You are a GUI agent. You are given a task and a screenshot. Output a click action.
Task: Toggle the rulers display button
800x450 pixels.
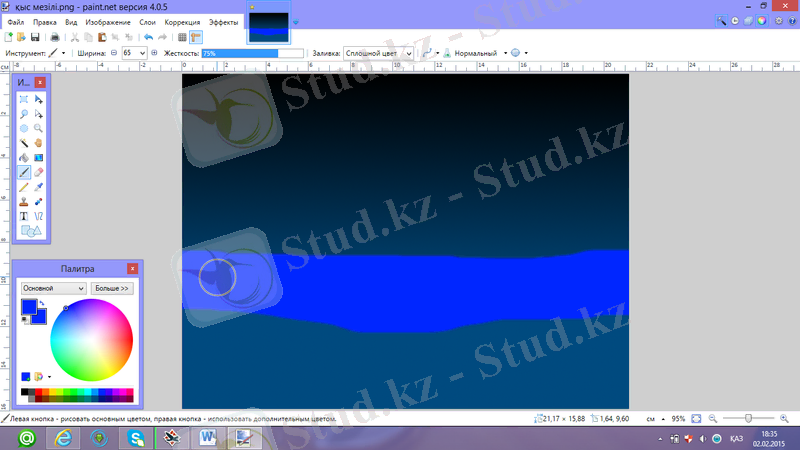click(196, 37)
